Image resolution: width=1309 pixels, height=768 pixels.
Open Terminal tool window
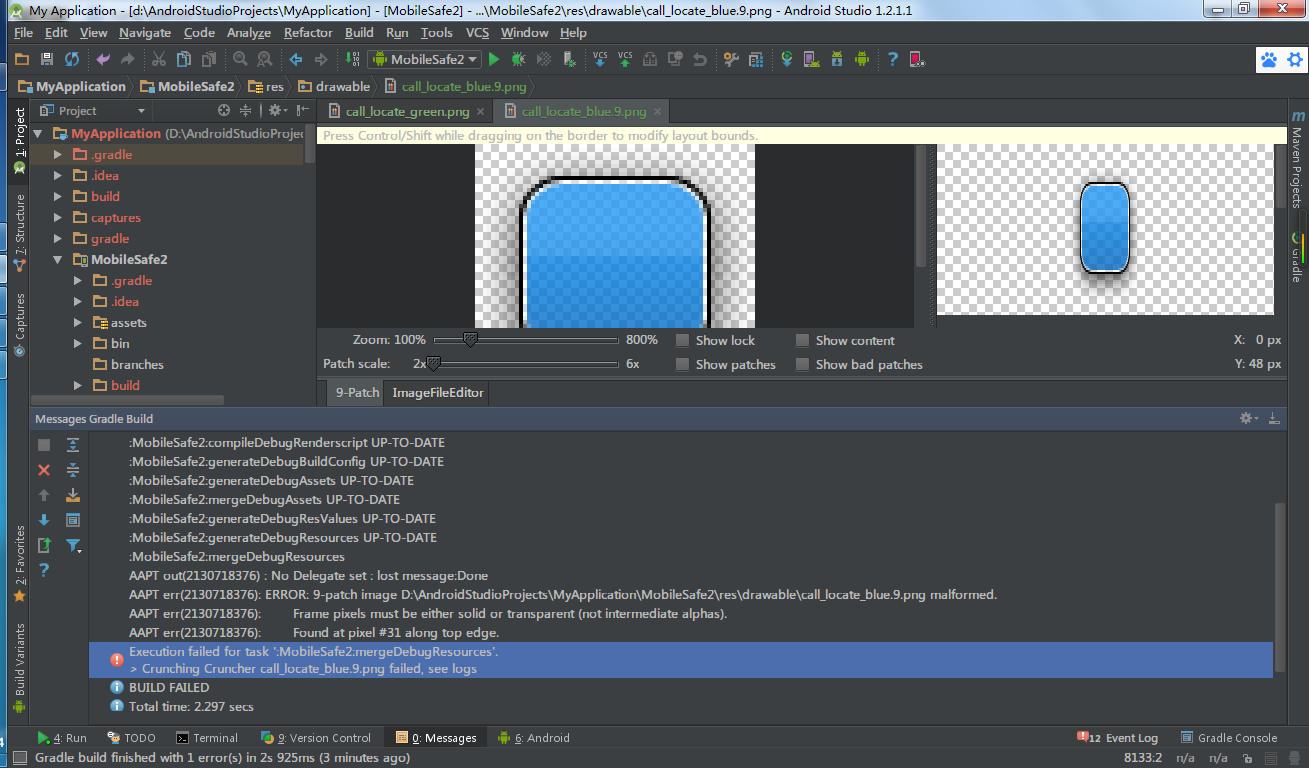tap(207, 738)
